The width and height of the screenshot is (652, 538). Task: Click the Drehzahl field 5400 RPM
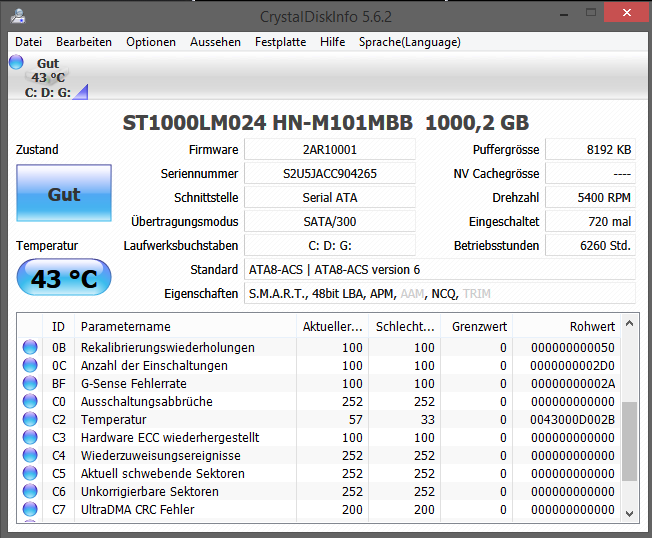click(590, 197)
